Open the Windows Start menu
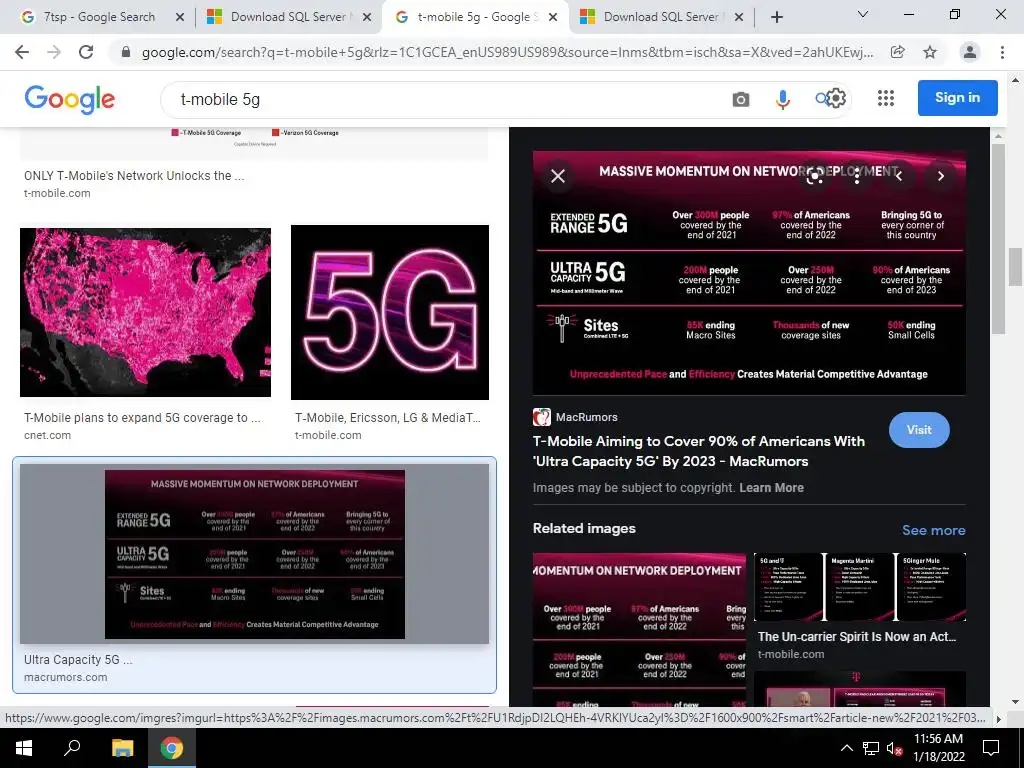Screen dimensions: 1024x768 pos(24,748)
